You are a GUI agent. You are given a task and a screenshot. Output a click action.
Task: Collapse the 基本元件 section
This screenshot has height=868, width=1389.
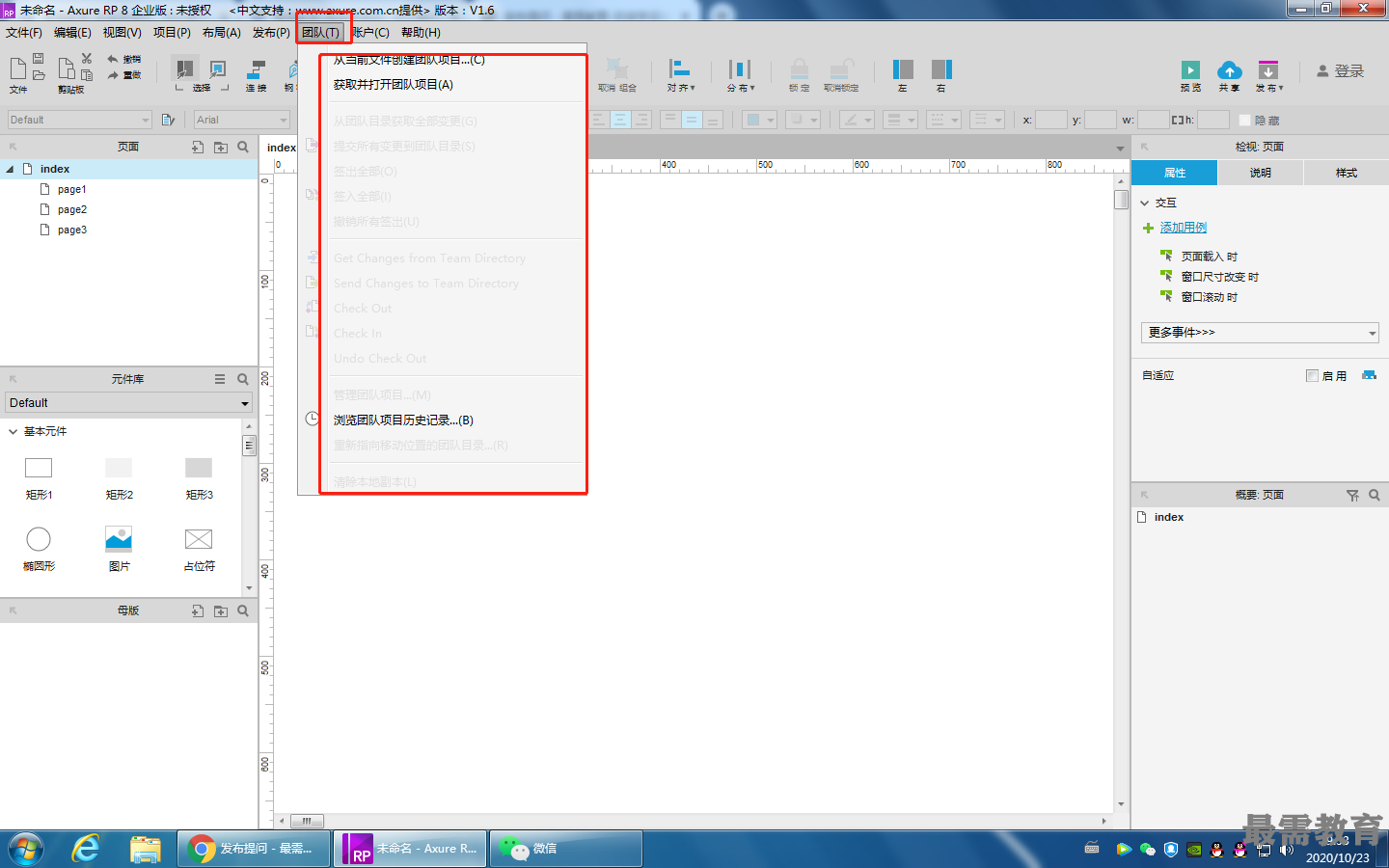point(13,431)
